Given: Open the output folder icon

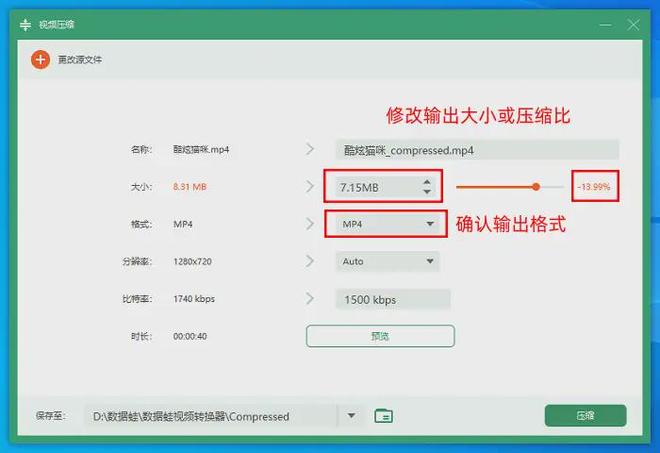Looking at the screenshot, I should (x=383, y=416).
